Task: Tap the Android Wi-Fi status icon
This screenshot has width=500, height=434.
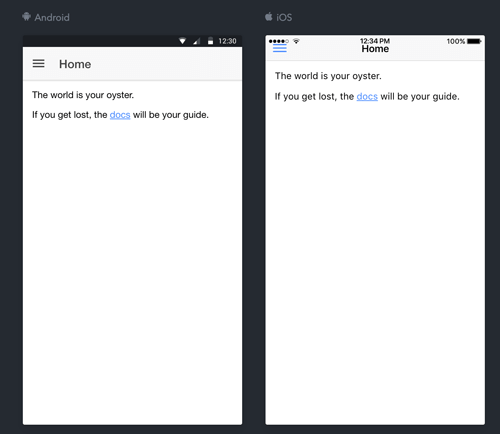Action: coord(182,41)
